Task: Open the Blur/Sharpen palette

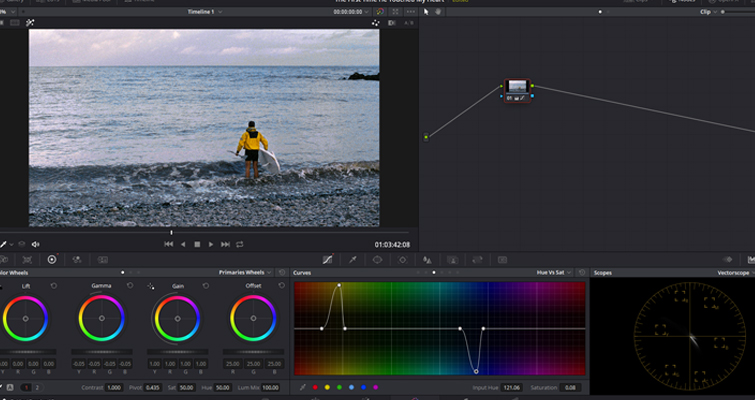Action: 427,259
